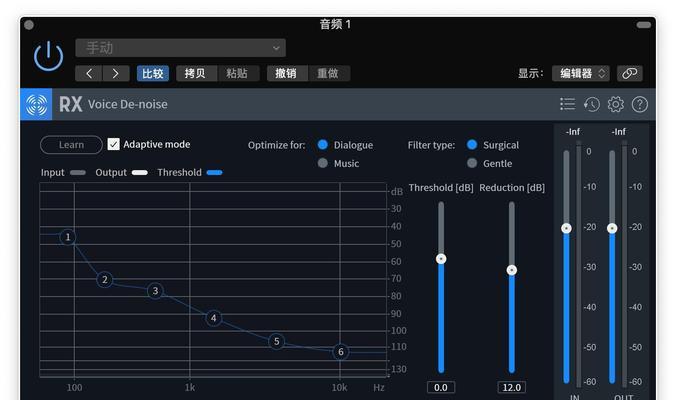Click the Threshold value field 0.0
This screenshot has height=400, width=676.
tap(441, 388)
